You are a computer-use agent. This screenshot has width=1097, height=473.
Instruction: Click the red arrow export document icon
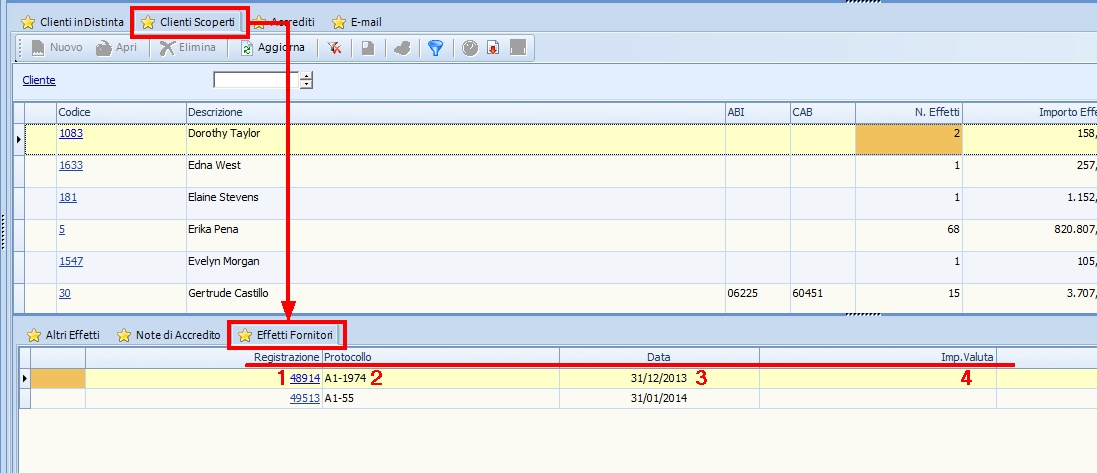(493, 47)
